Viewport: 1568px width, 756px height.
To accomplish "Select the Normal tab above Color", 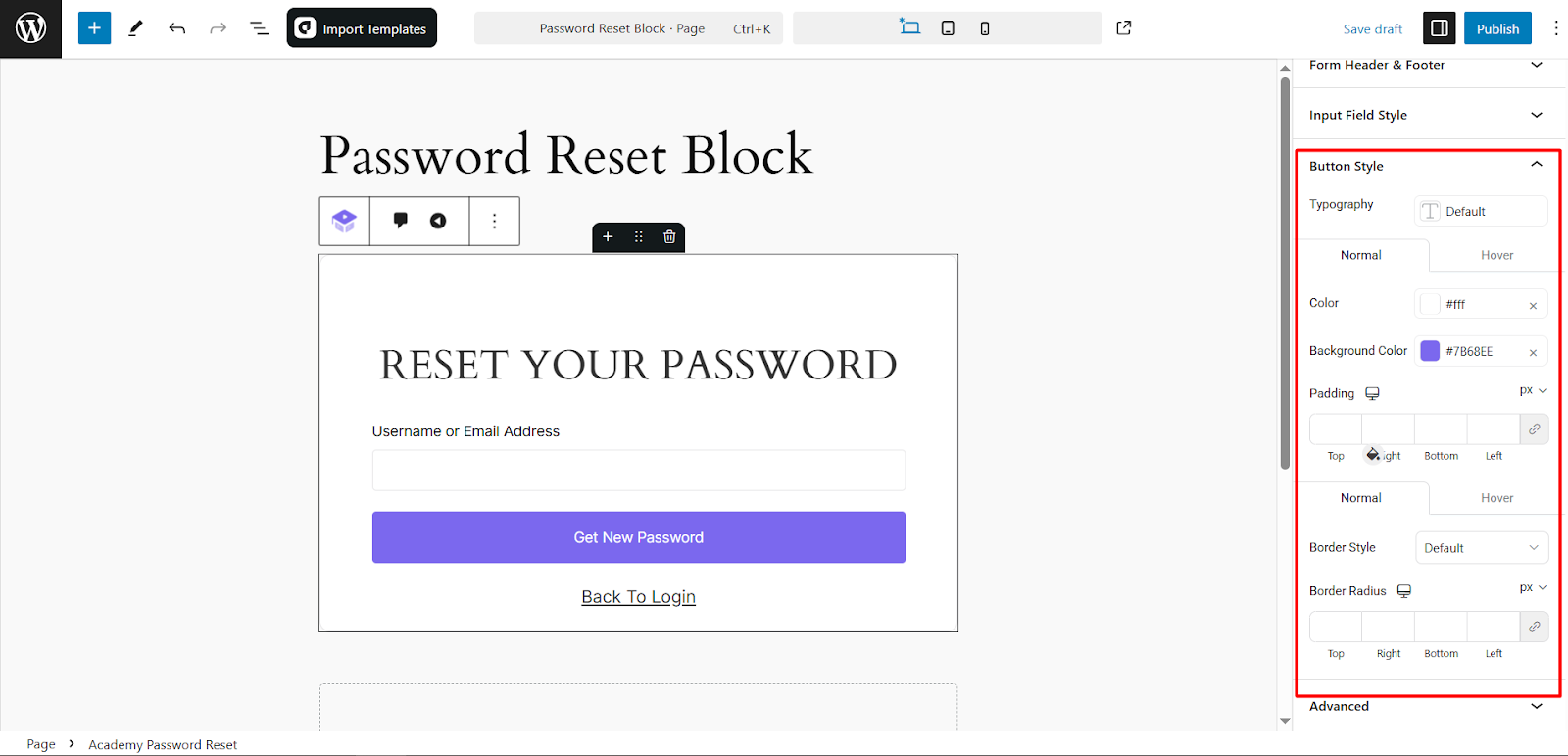I will [x=1361, y=255].
